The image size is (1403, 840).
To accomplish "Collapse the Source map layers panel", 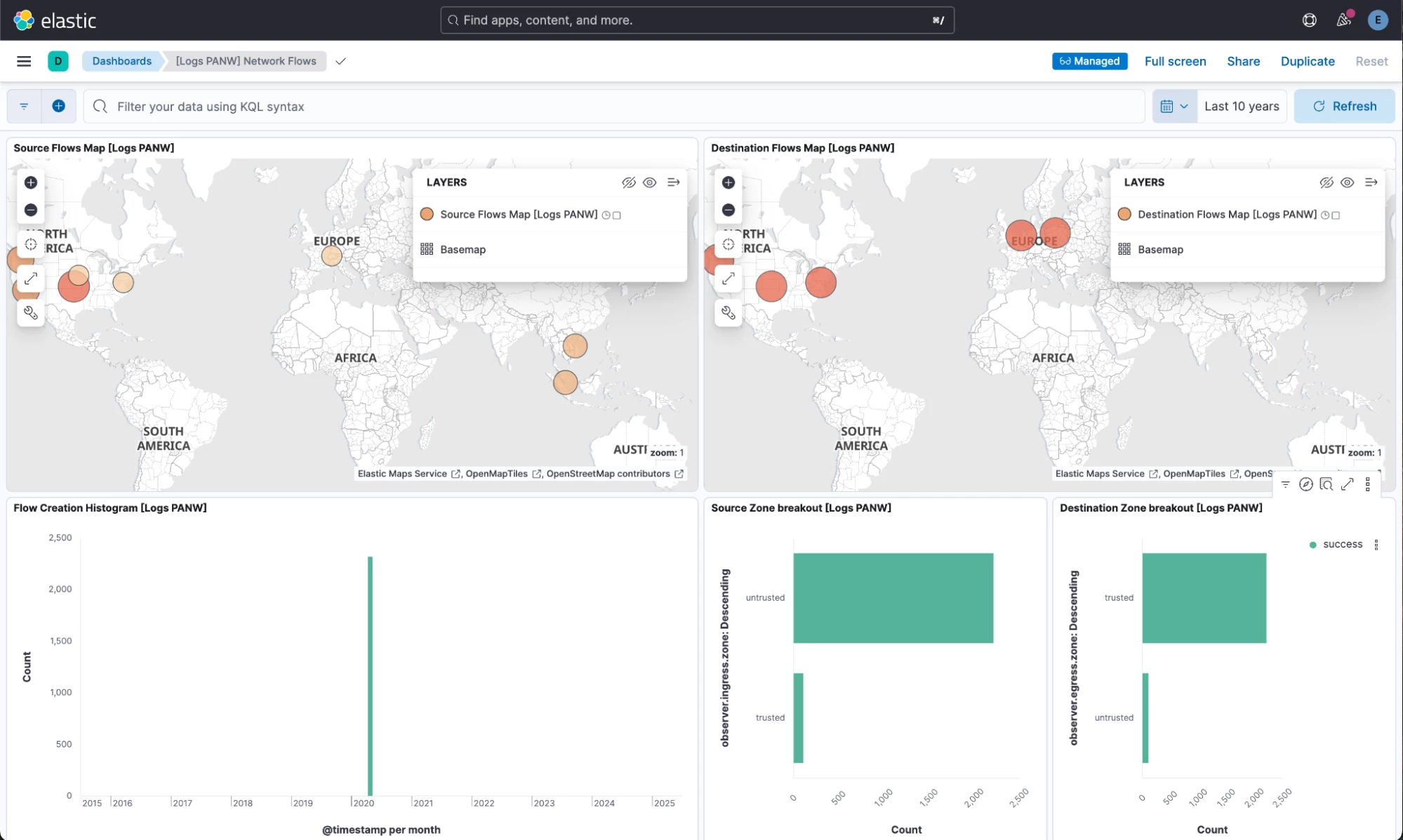I will (674, 182).
